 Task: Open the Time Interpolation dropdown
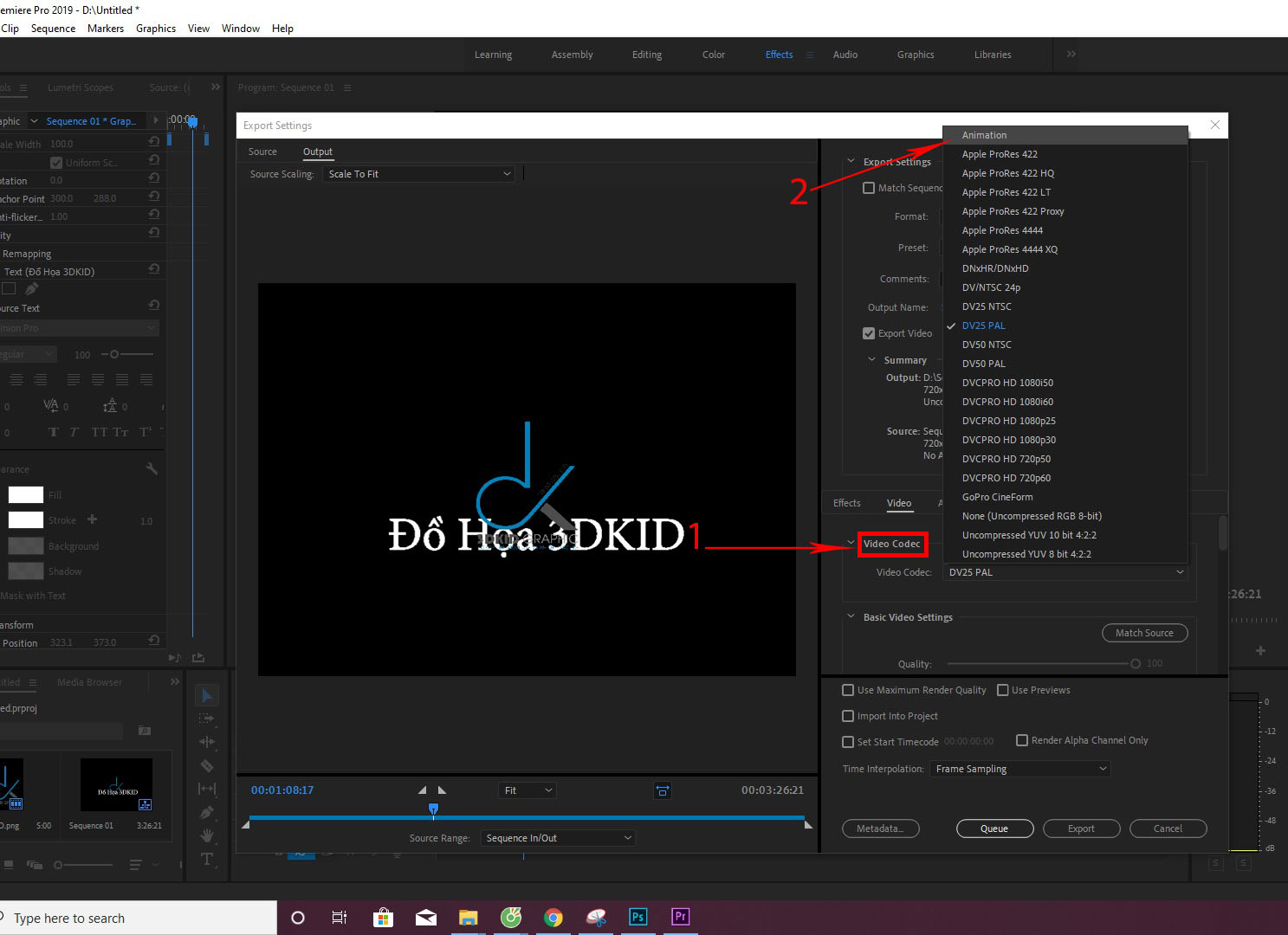pos(1019,768)
